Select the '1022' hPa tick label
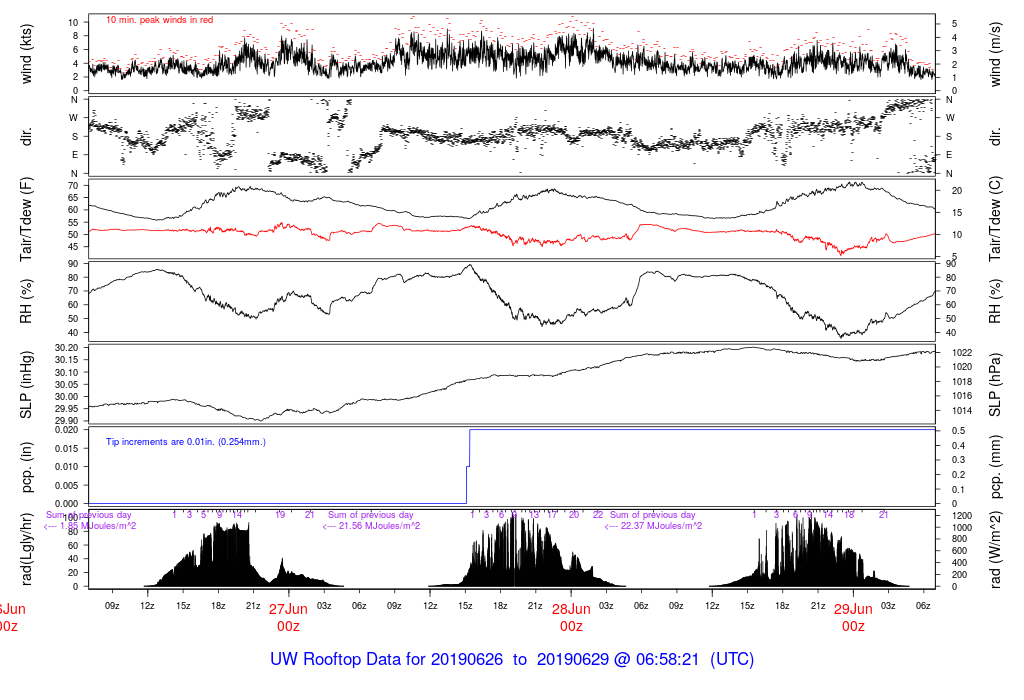The width and height of the screenshot is (1024, 700). point(962,353)
